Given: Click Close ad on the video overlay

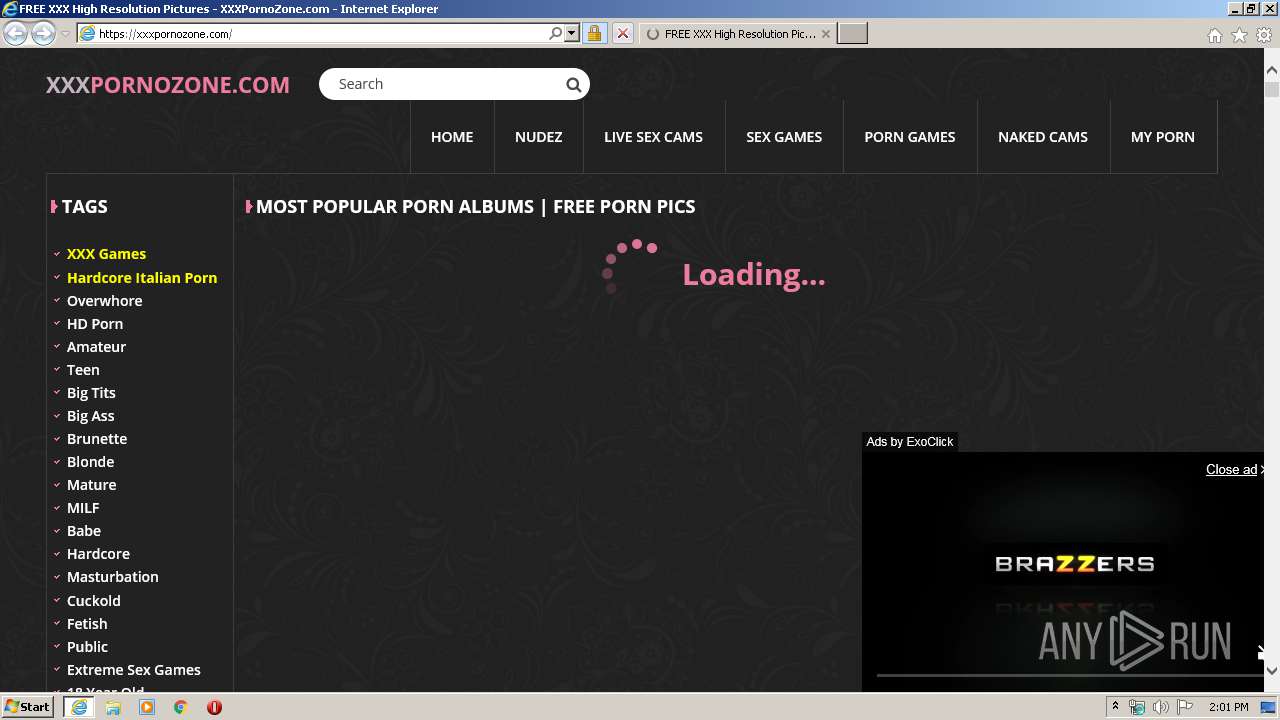Looking at the screenshot, I should [1231, 470].
